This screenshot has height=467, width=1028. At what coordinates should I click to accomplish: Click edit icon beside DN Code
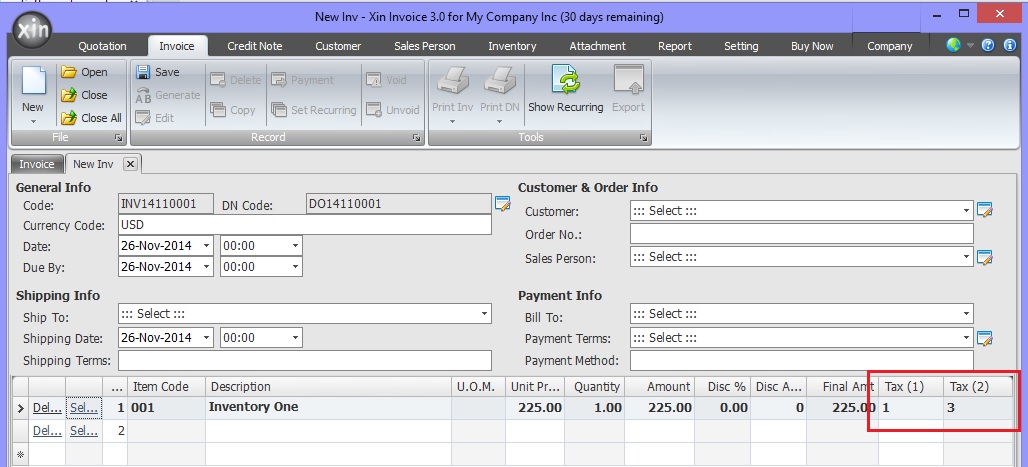[x=503, y=203]
